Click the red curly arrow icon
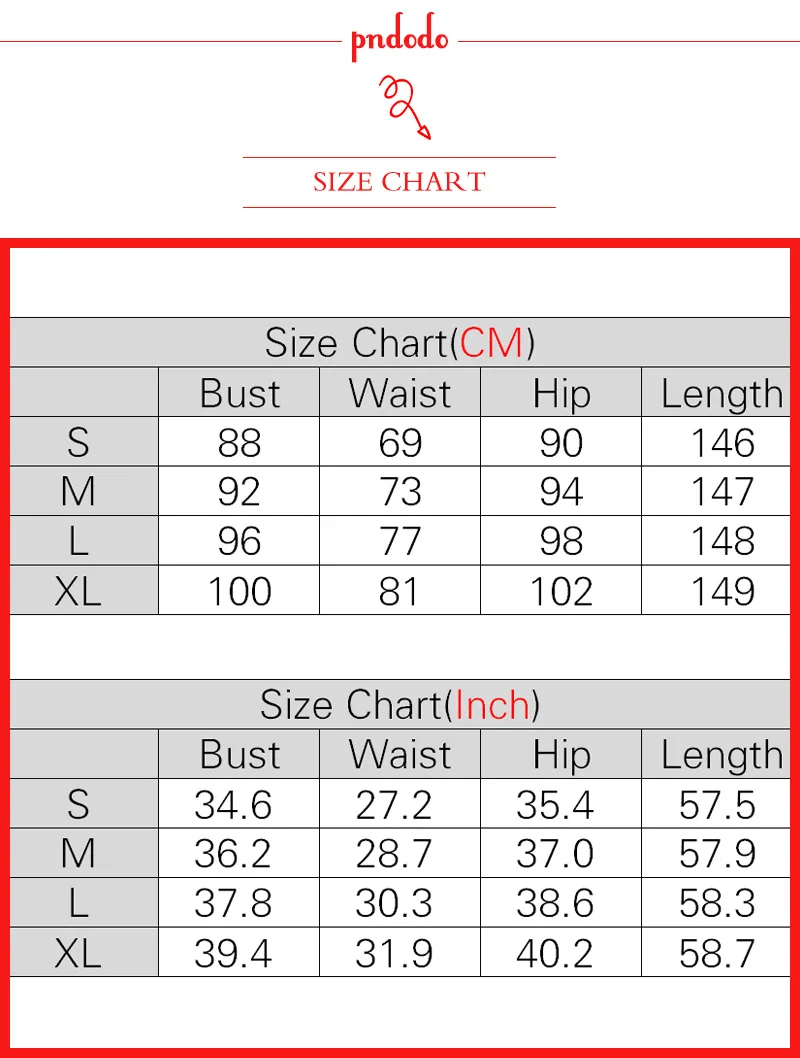This screenshot has width=800, height=1058. (405, 107)
